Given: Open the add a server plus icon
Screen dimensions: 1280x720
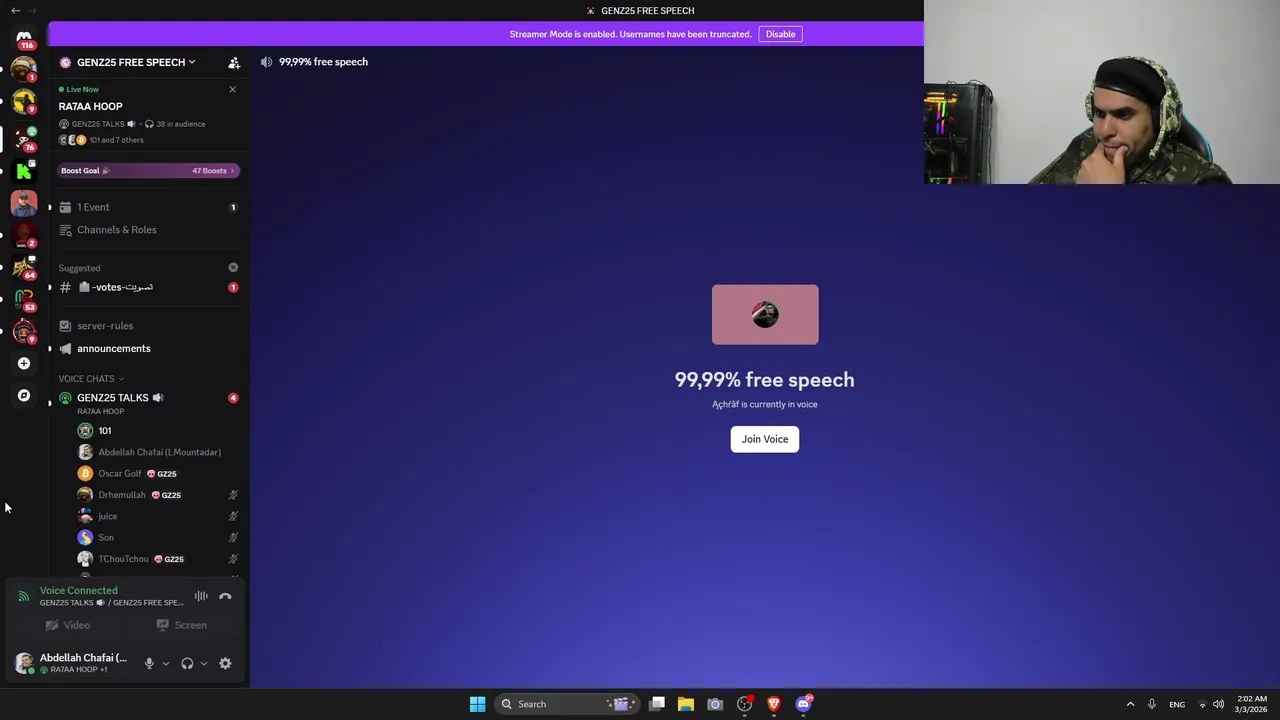Looking at the screenshot, I should tap(24, 363).
